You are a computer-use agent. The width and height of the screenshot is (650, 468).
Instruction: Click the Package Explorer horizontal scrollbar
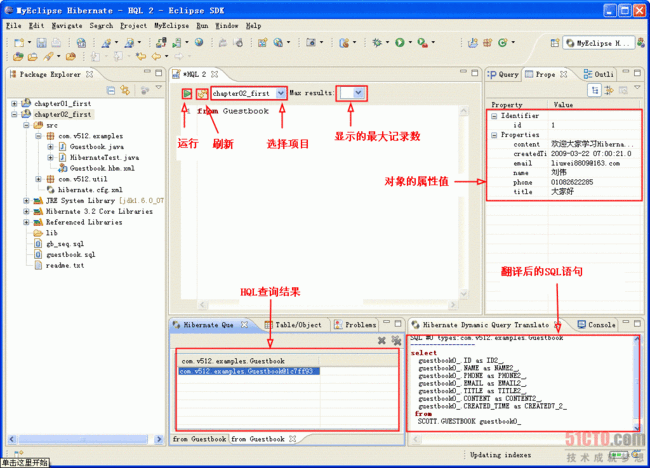tap(85, 439)
